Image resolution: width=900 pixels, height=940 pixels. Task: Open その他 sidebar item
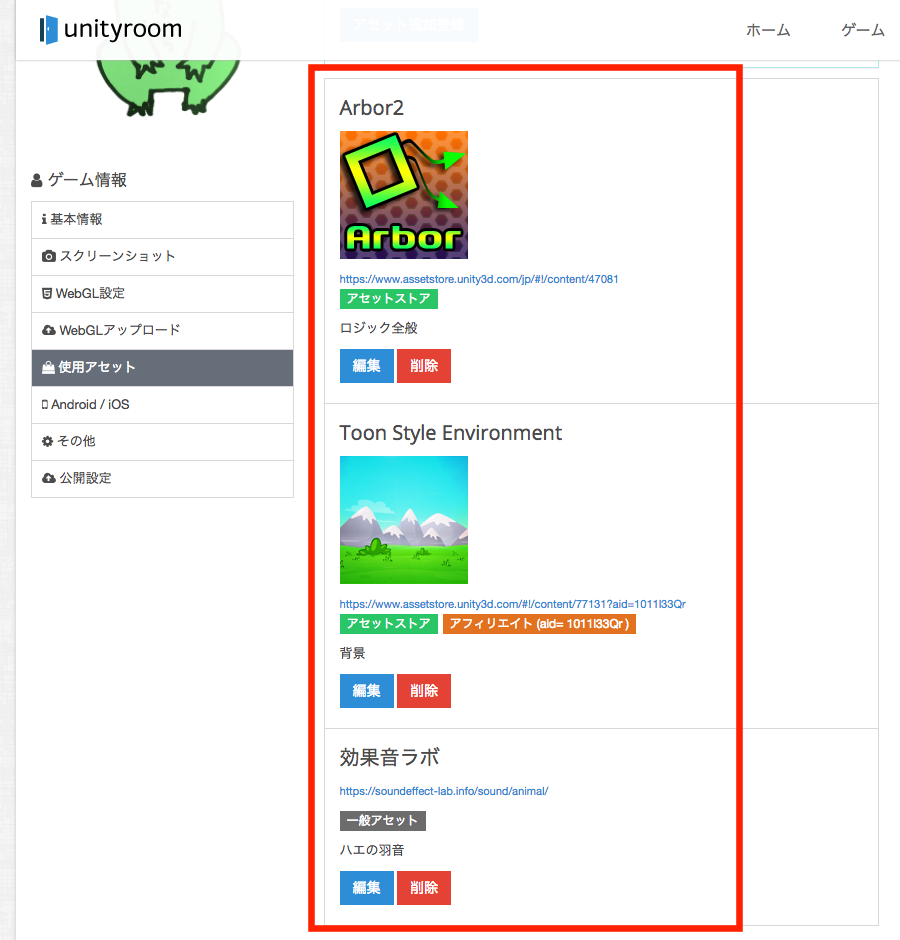pyautogui.click(x=162, y=442)
